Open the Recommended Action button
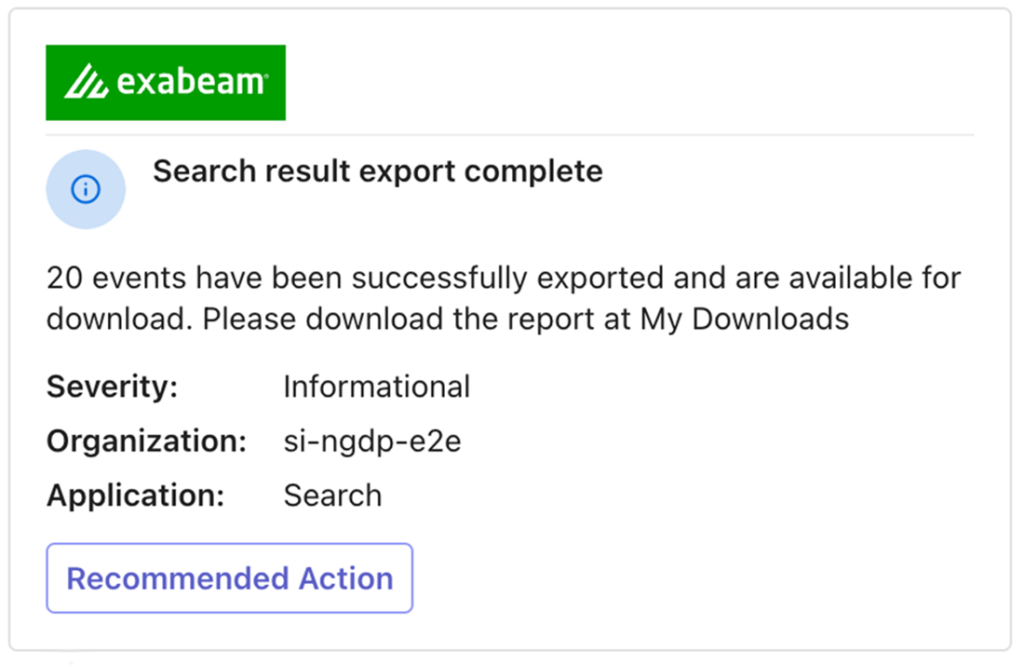This screenshot has width=1024, height=665. (x=229, y=578)
